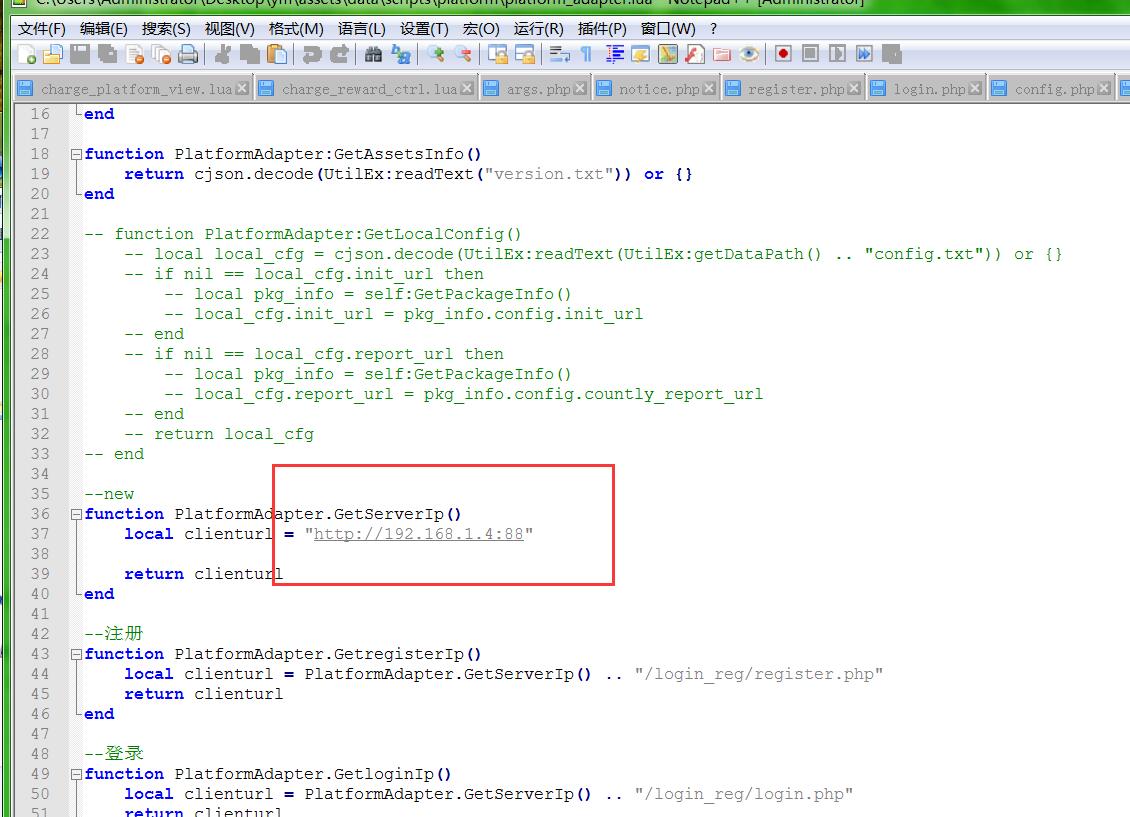Viewport: 1130px width, 817px height.
Task: Toggle show all characters pilcrow icon
Action: (x=586, y=54)
